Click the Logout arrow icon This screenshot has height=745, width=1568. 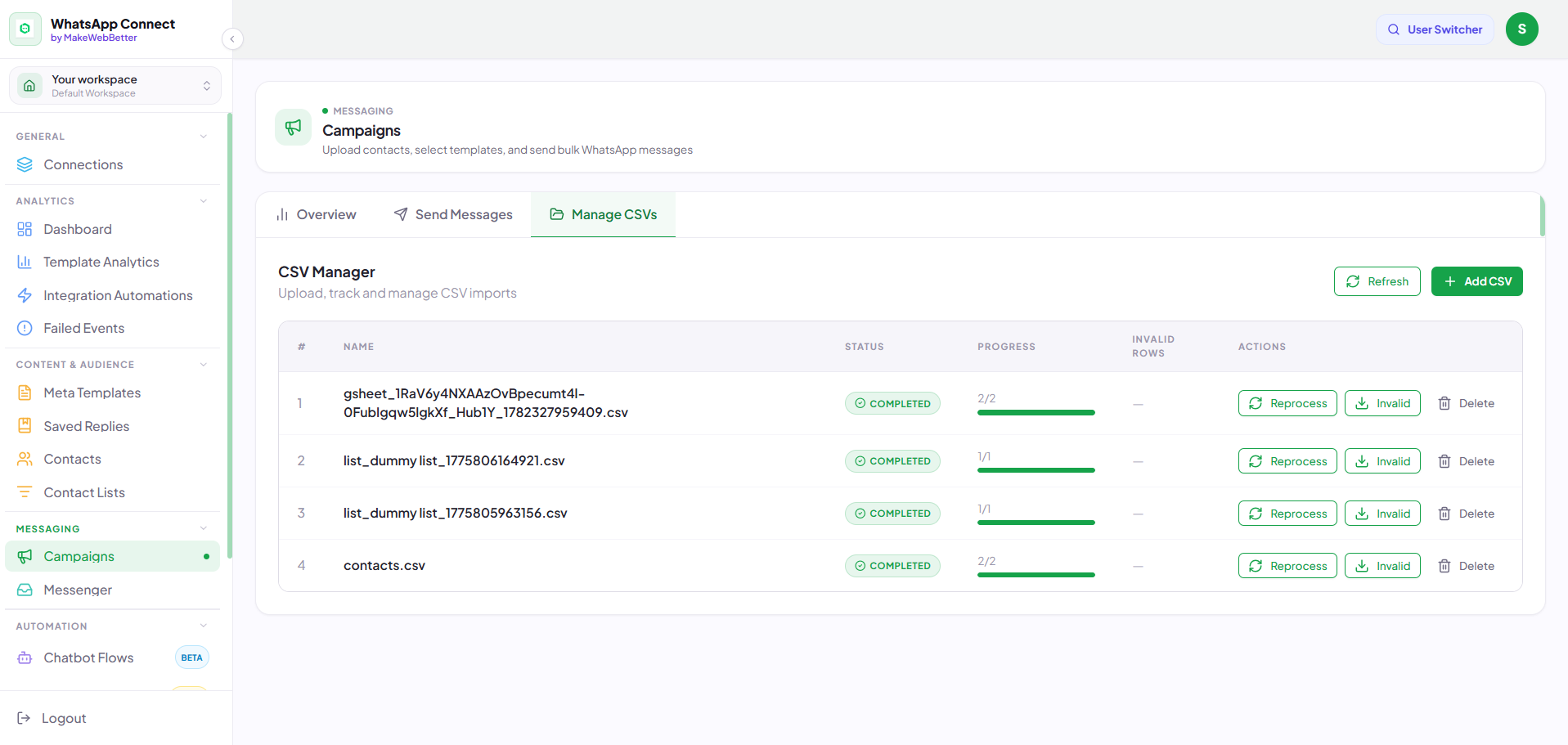point(24,718)
